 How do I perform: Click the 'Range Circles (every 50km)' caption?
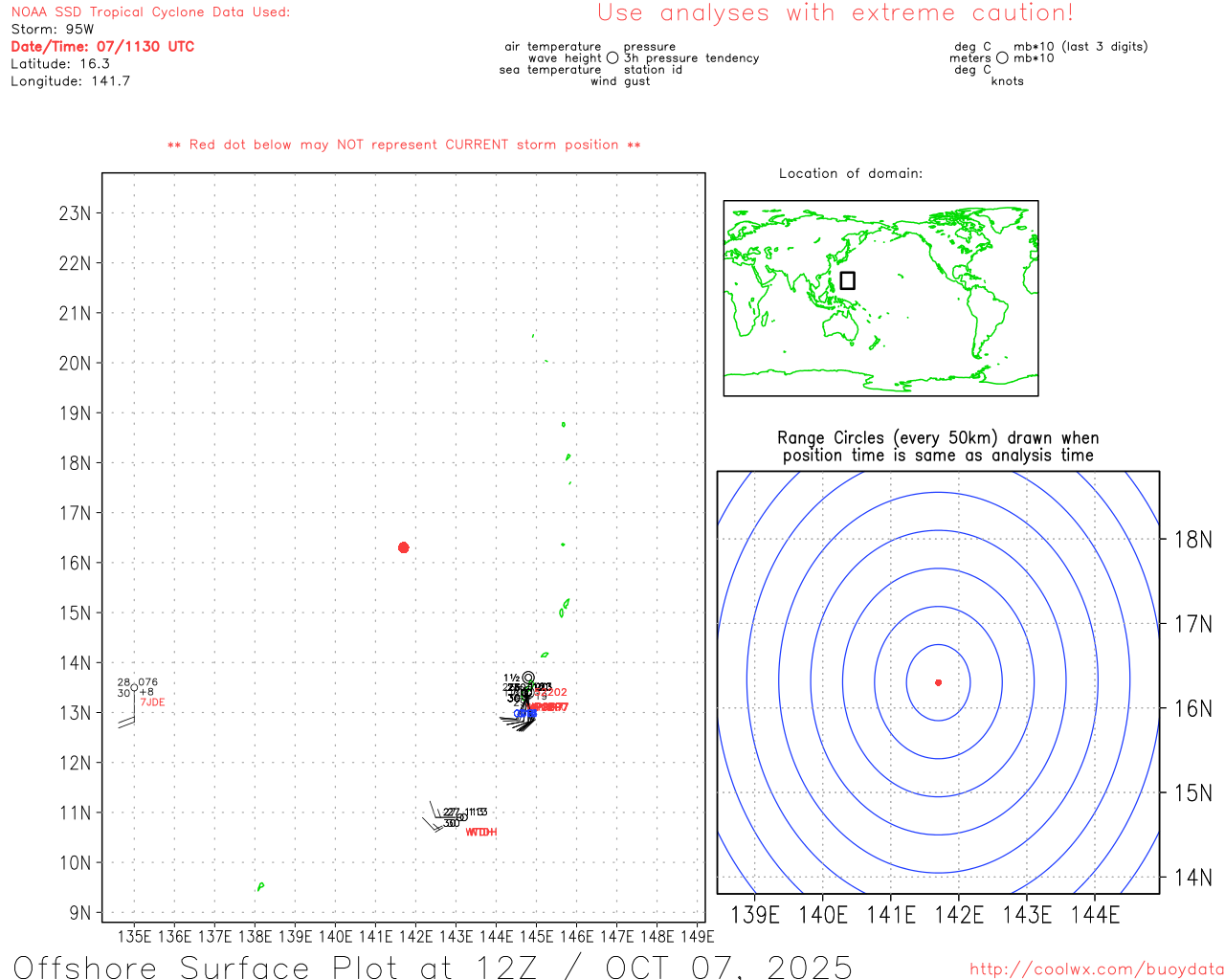938,447
